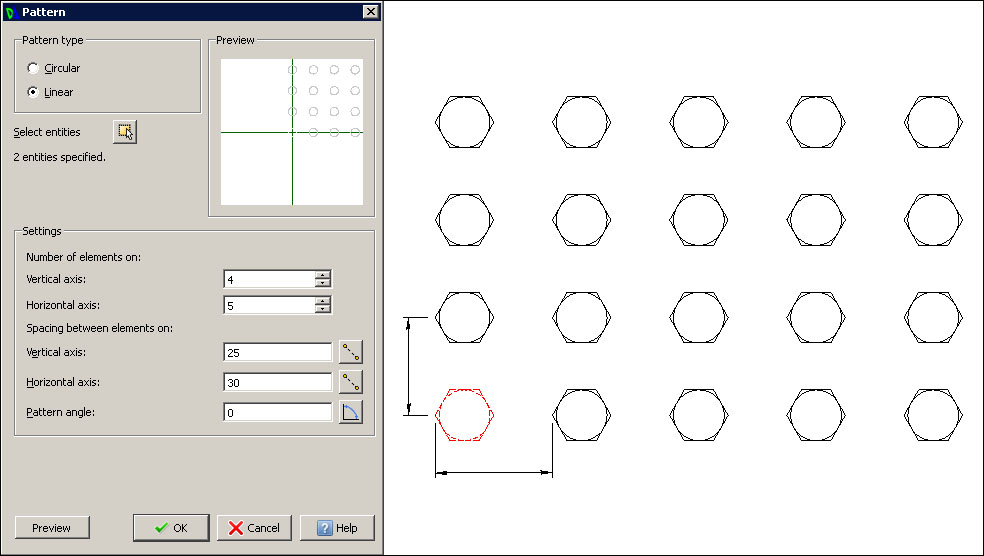Click the Select entities picker icon
The width and height of the screenshot is (984, 556).
pyautogui.click(x=125, y=132)
